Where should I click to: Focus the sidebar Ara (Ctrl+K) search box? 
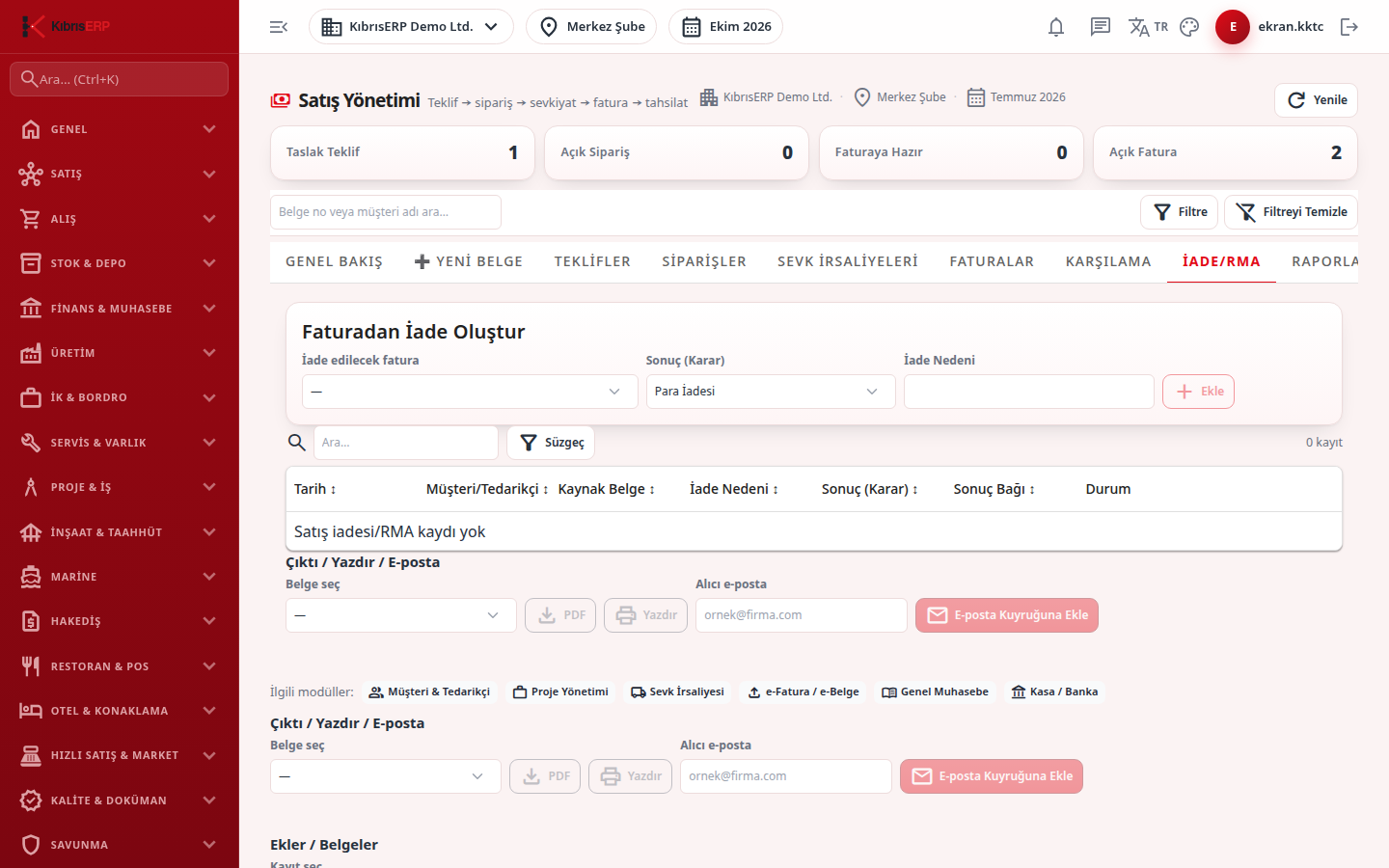point(120,79)
